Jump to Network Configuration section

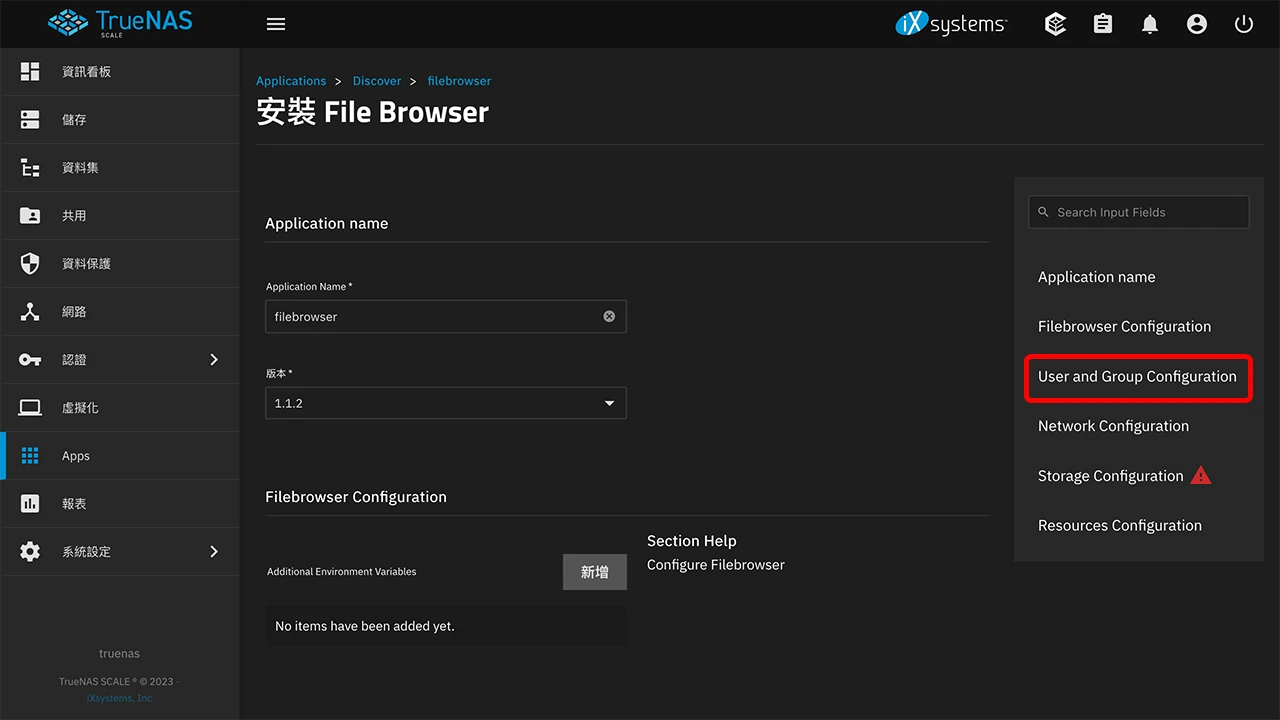[x=1113, y=426]
